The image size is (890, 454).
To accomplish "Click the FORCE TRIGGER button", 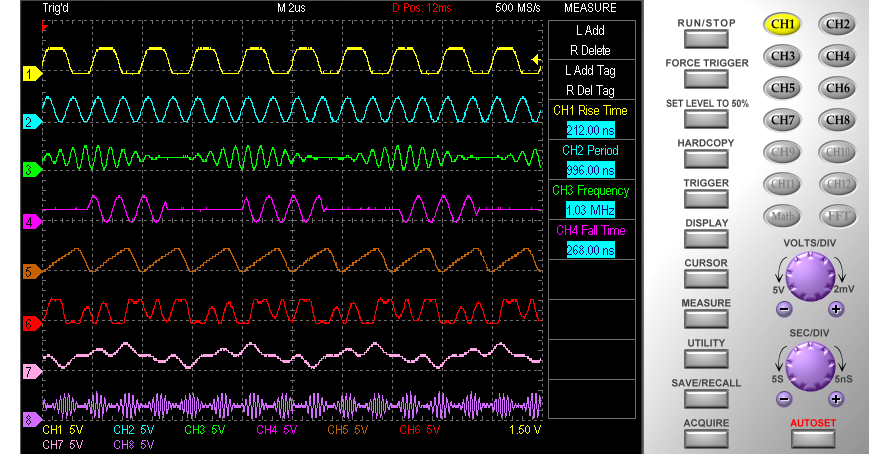I will click(x=706, y=79).
